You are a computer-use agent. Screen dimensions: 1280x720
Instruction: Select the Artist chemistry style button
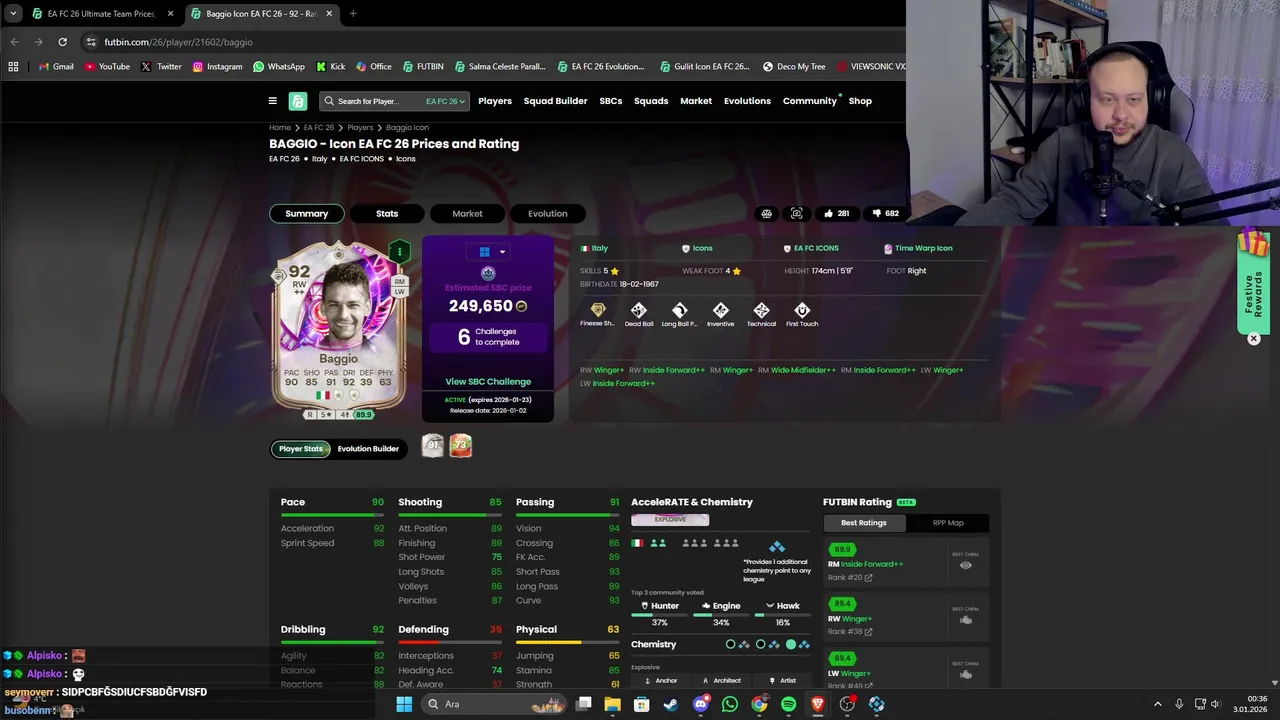pos(782,681)
